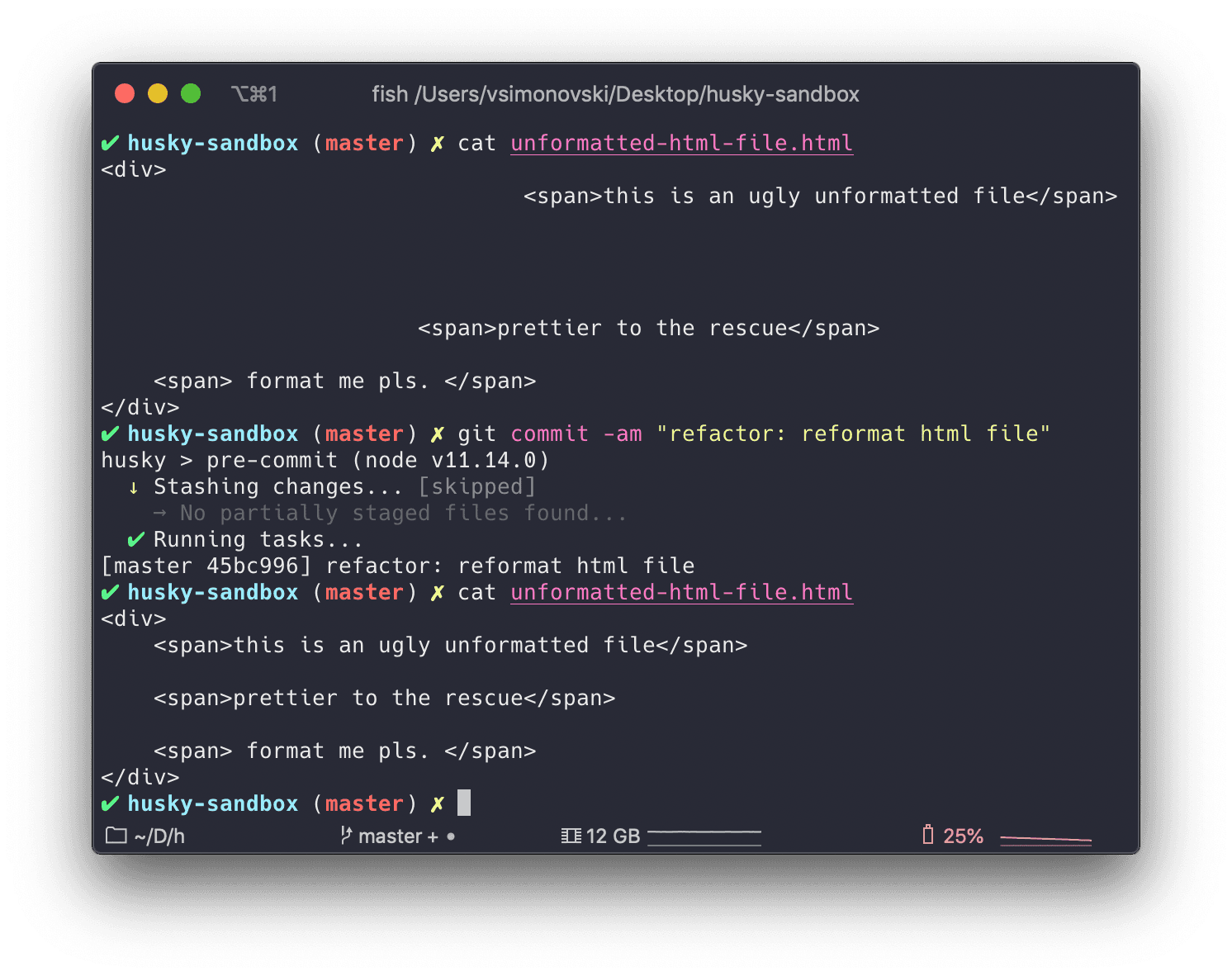Image resolution: width=1232 pixels, height=976 pixels.
Task: Toggle the dirty-state dot after master +
Action: click(x=449, y=836)
